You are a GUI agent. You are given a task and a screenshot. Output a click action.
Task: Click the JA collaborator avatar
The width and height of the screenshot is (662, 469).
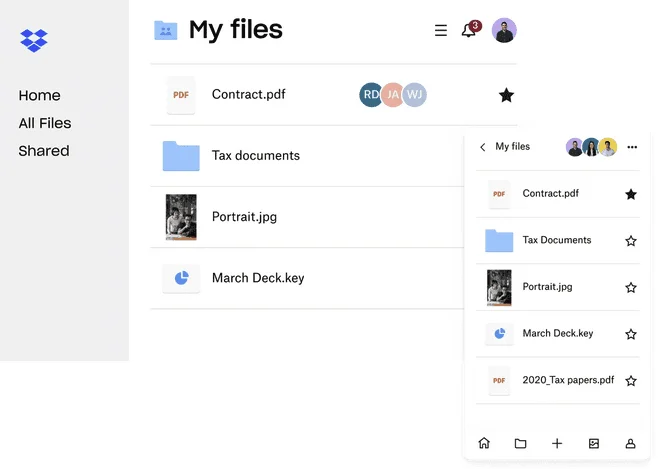393,95
